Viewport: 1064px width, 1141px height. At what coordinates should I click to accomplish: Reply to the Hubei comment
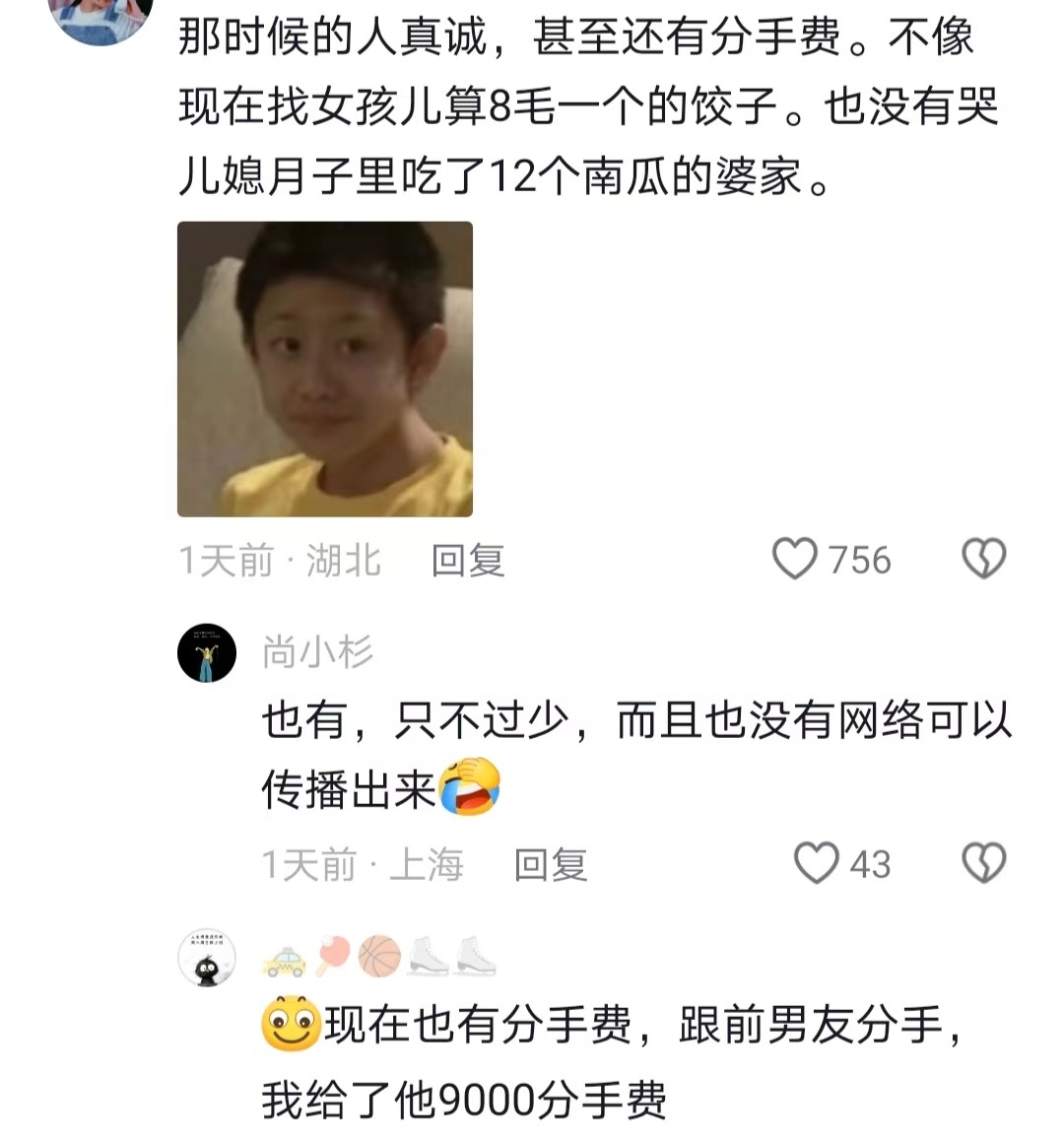(468, 561)
